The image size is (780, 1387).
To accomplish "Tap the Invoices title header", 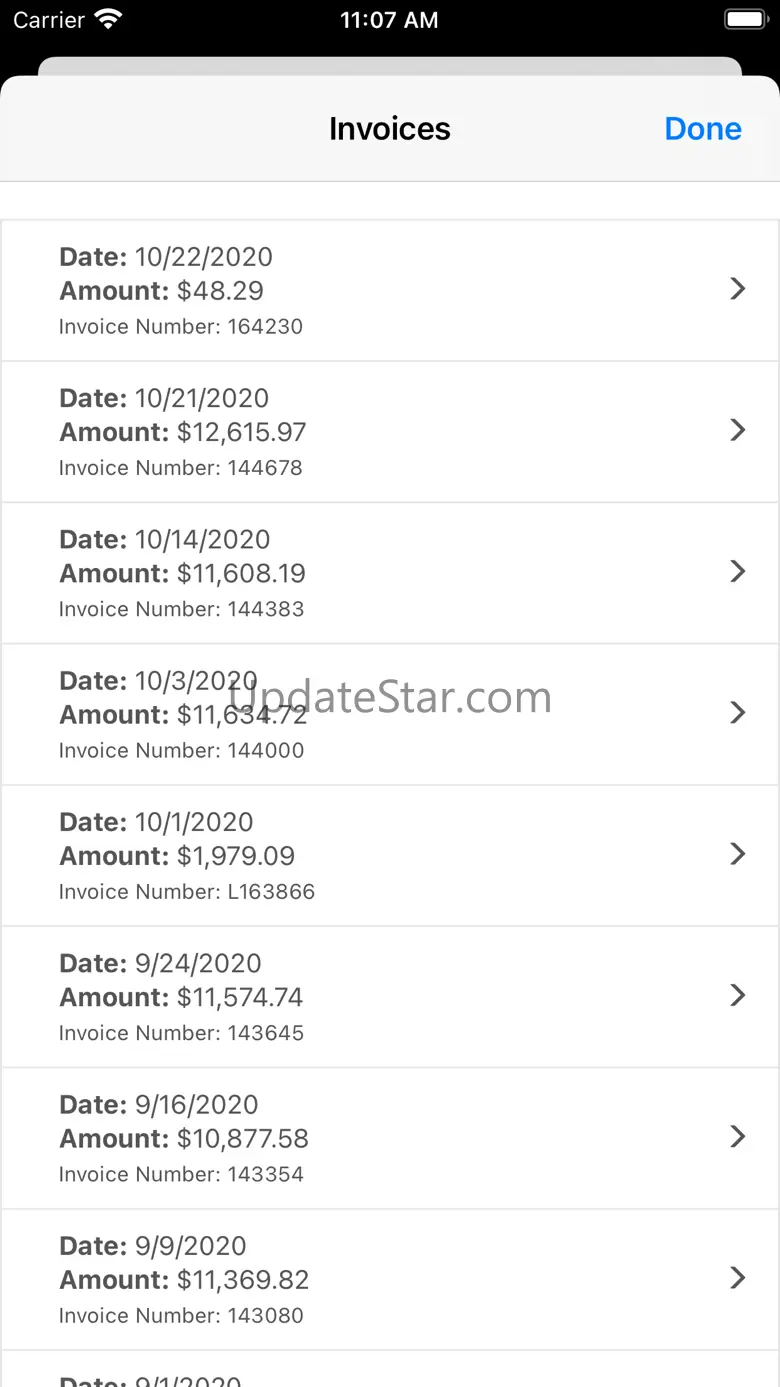I will (x=389, y=129).
